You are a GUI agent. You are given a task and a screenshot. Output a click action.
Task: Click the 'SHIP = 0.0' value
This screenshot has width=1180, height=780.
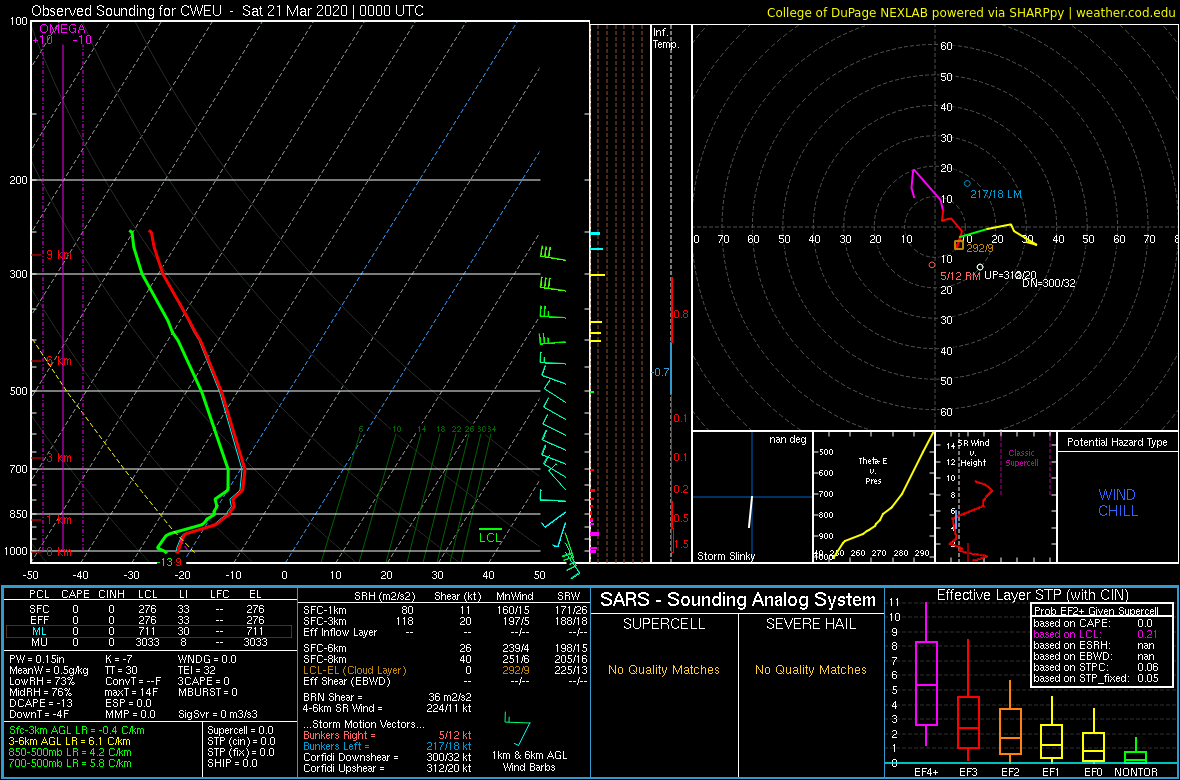point(233,763)
